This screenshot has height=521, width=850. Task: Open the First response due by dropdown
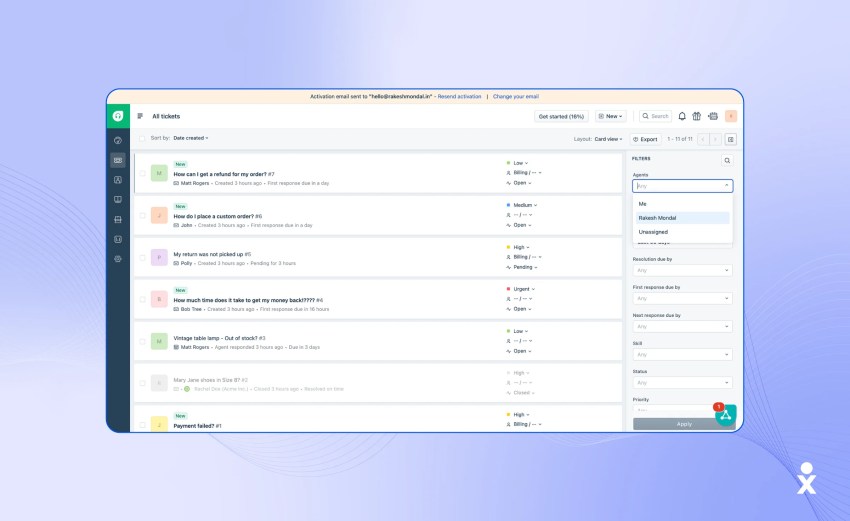(x=682, y=298)
